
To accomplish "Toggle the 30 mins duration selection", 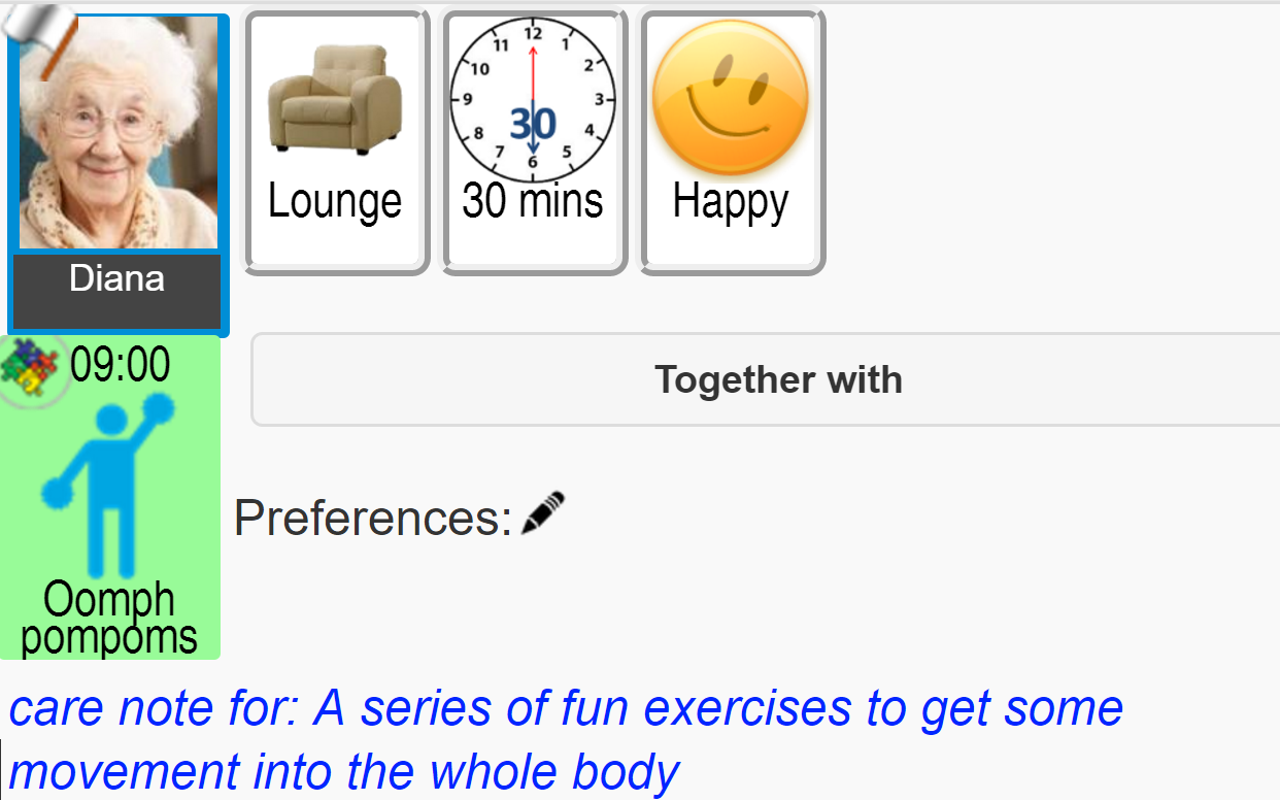I will (x=533, y=140).
